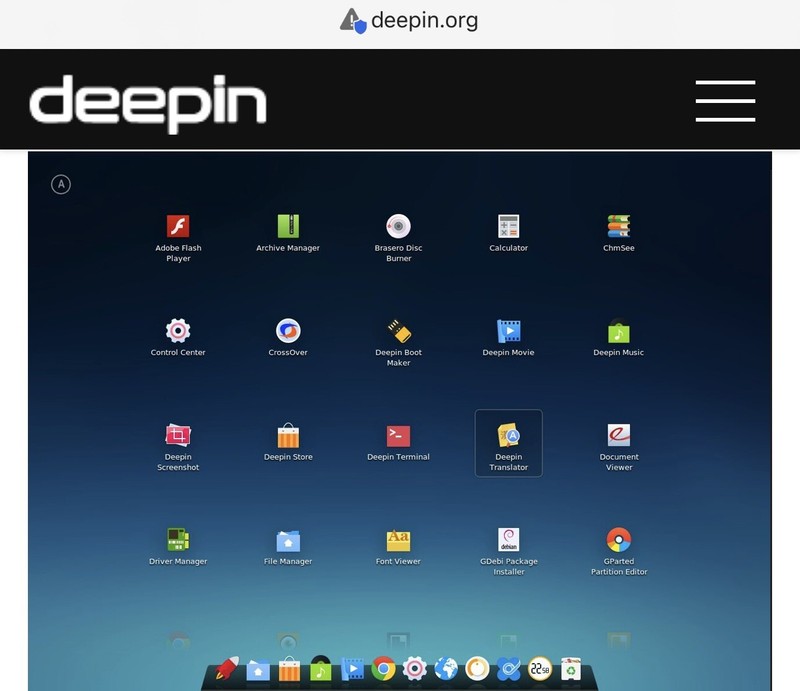Open GDebi Package Installer

[509, 551]
